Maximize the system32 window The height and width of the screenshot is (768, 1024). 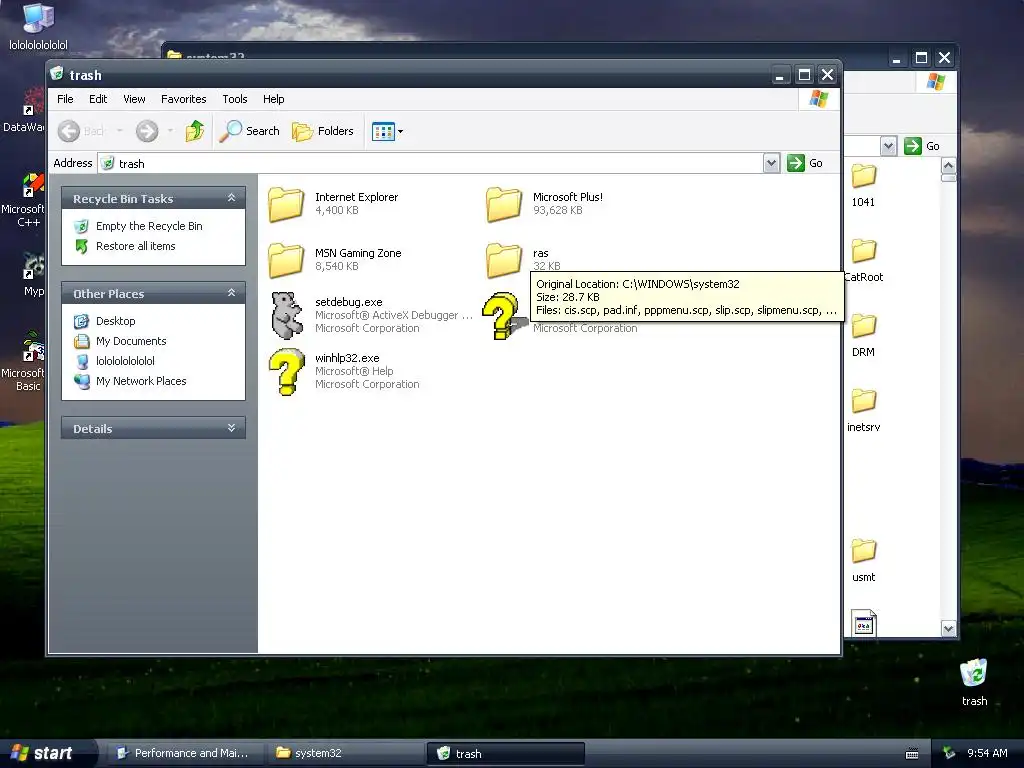click(x=921, y=58)
